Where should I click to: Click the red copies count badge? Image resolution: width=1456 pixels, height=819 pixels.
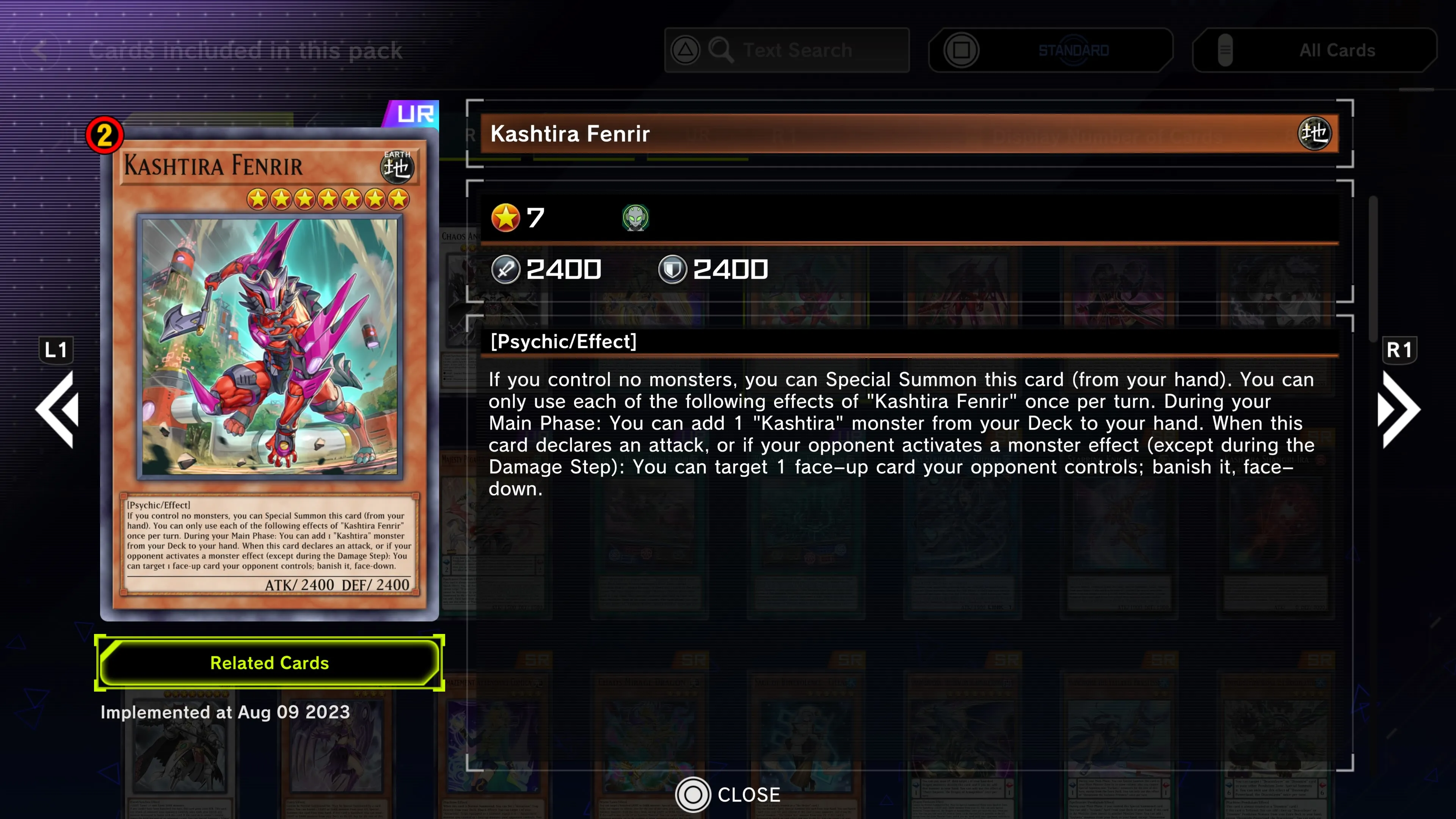105,136
